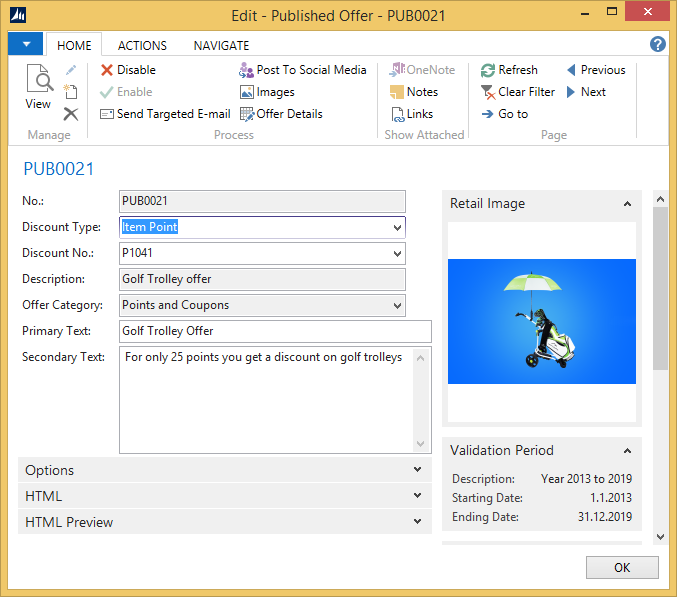Click the Primary Text input field

point(275,331)
